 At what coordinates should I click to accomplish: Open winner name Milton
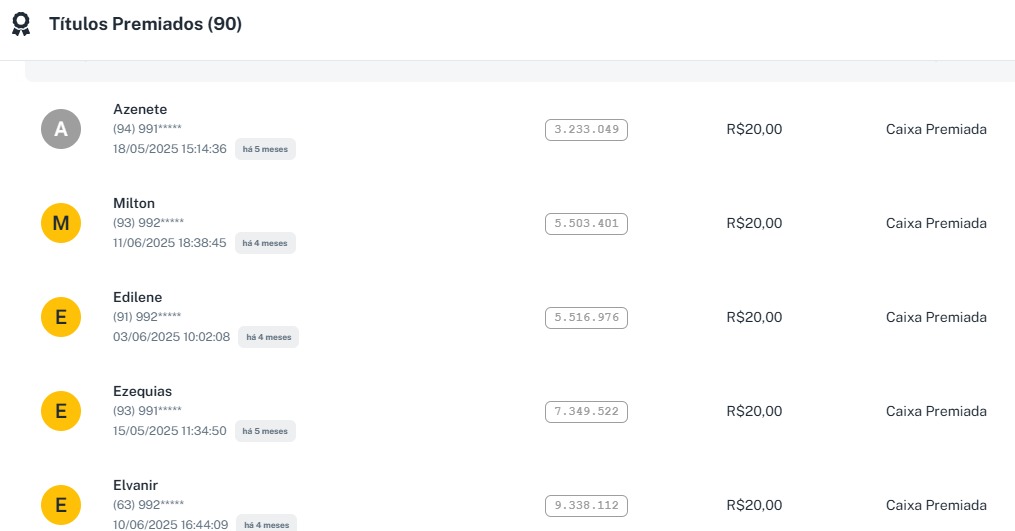click(x=134, y=203)
